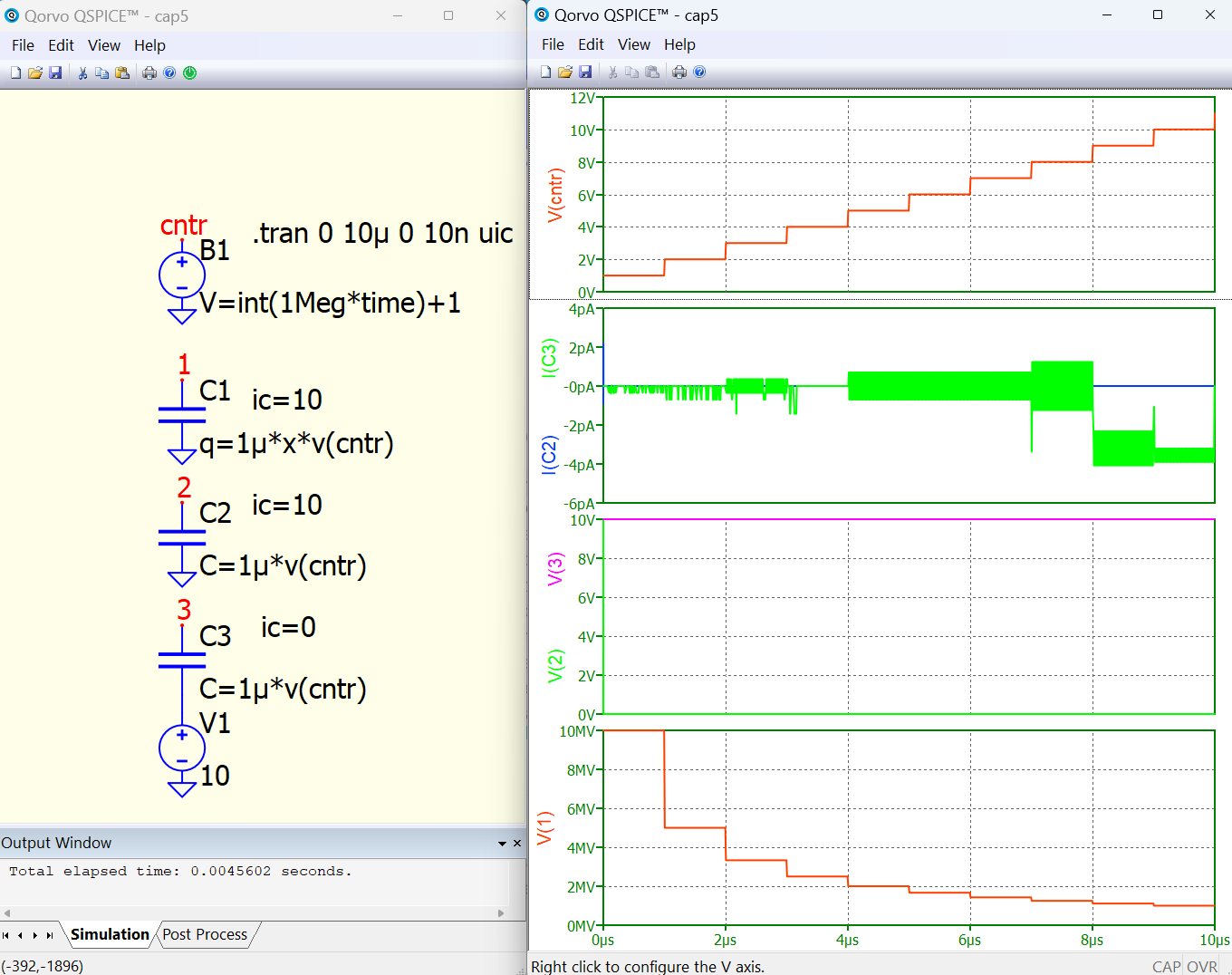The height and width of the screenshot is (975, 1232).
Task: Select capacitor C1 symbol
Action: 182,415
